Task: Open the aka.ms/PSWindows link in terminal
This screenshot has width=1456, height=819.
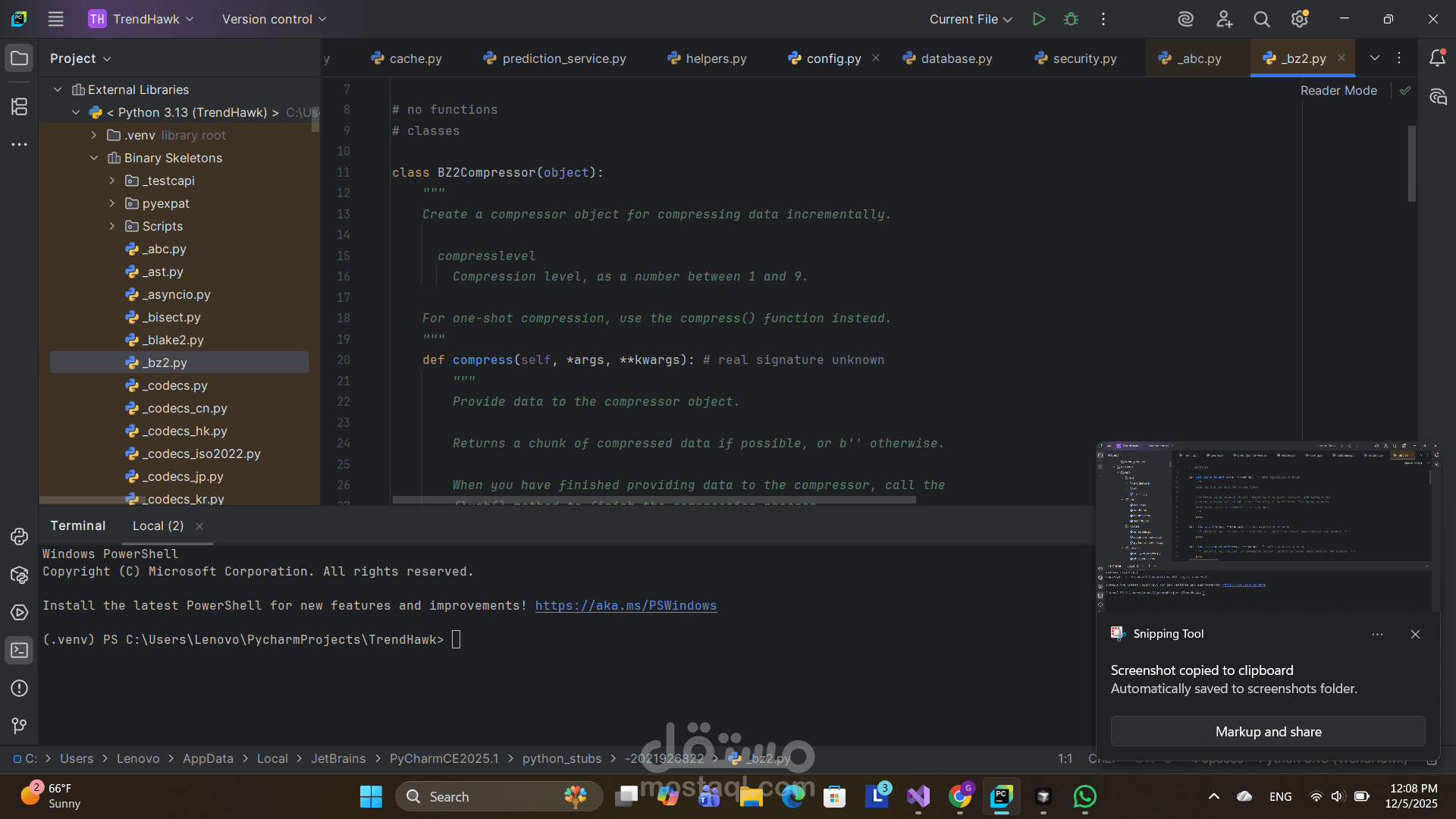Action: point(626,606)
